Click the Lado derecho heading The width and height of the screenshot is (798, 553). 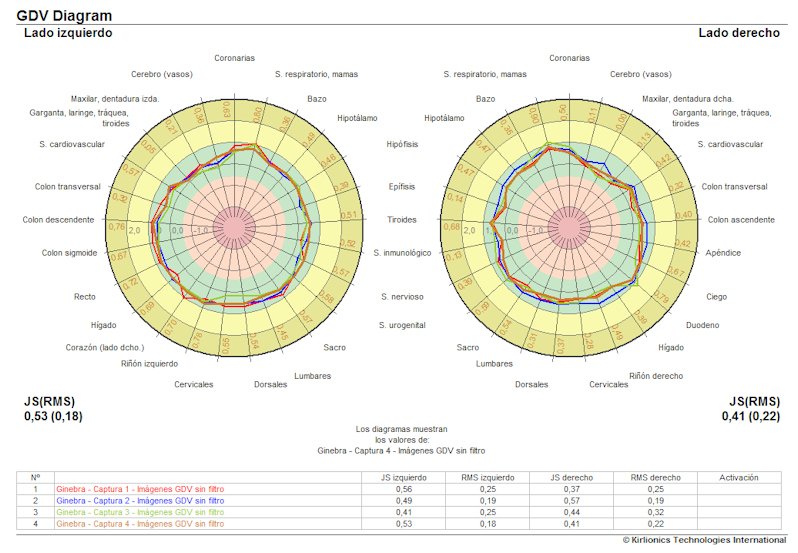(739, 33)
